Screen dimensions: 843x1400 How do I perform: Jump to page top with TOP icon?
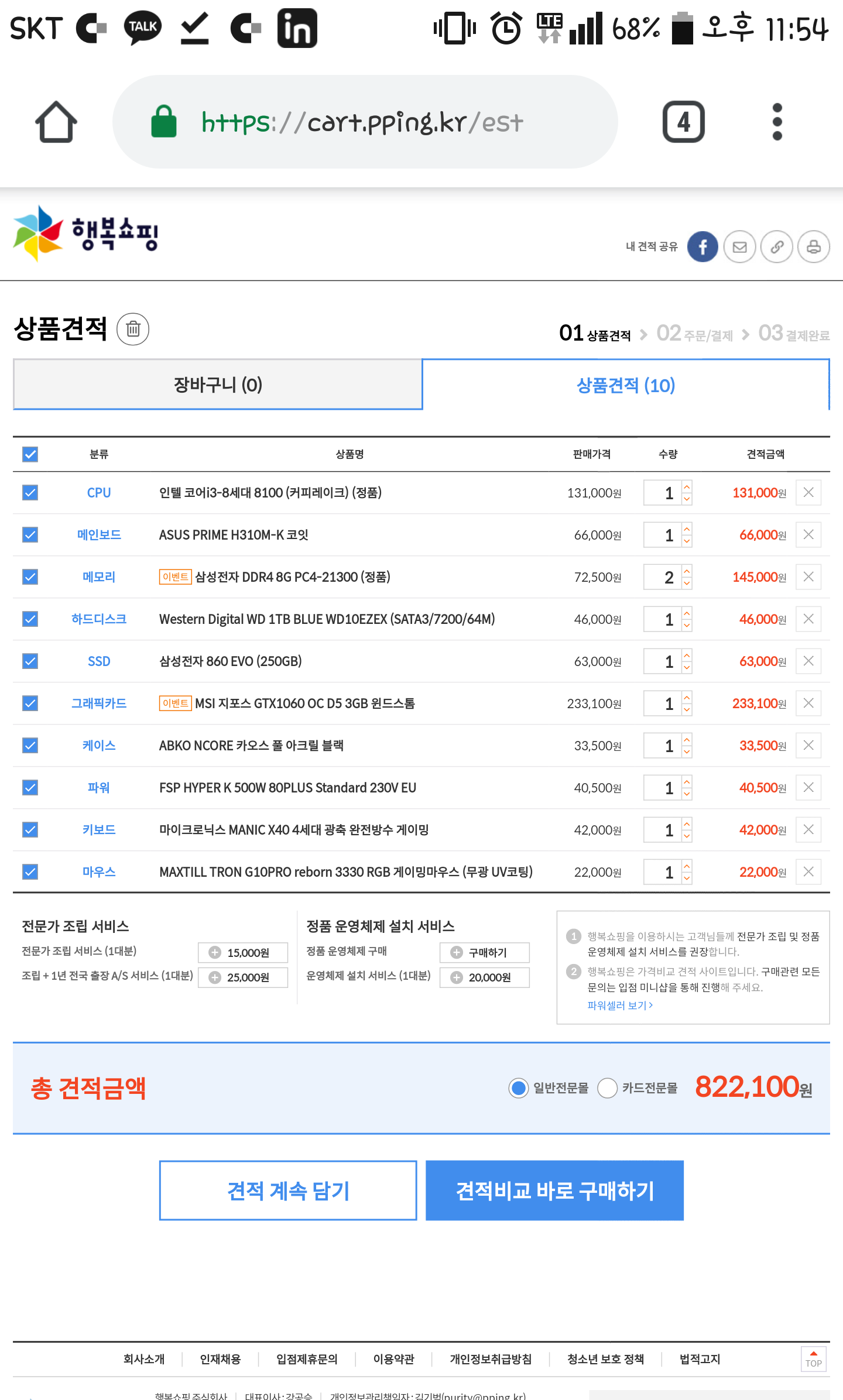pyautogui.click(x=814, y=1359)
